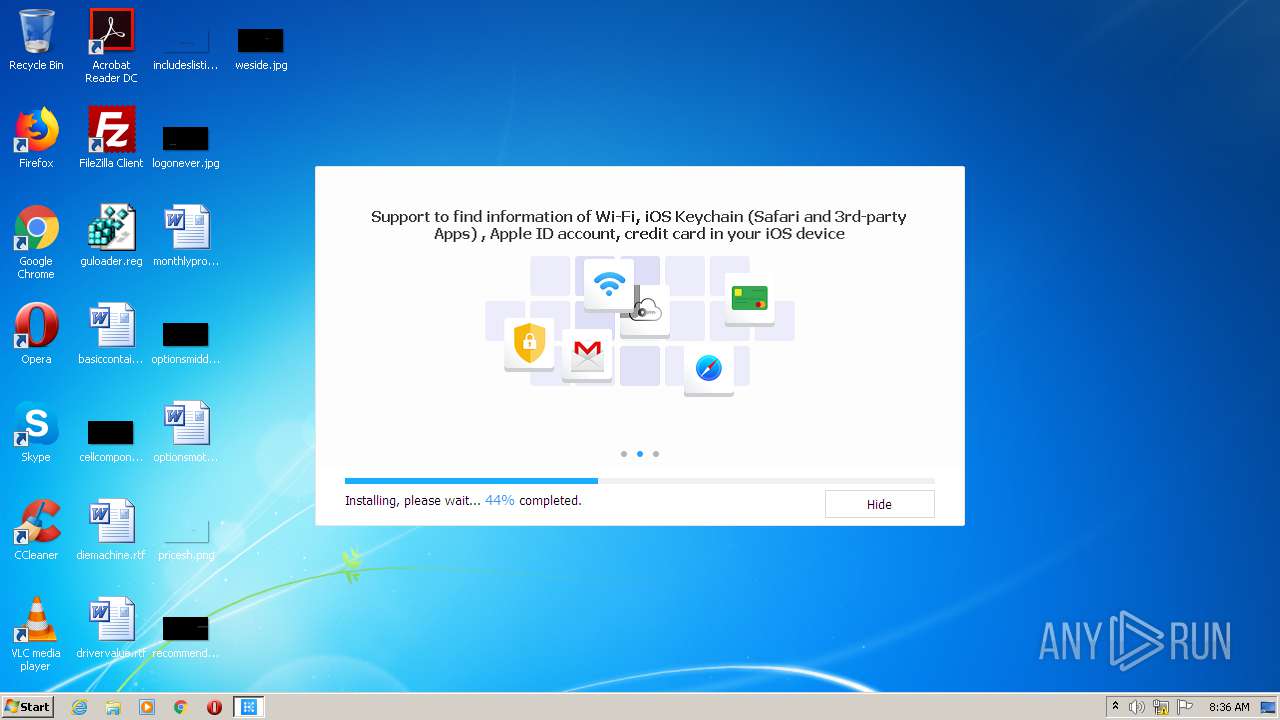Open diemachine.rtf document
Image resolution: width=1280 pixels, height=720 pixels.
tap(111, 530)
